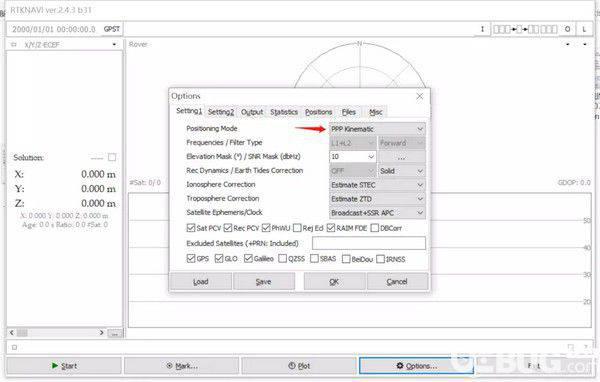The height and width of the screenshot is (382, 600).
Task: Open the Satellite Ephemeris Broadcast+SSR APC dropdown
Action: pos(377,213)
